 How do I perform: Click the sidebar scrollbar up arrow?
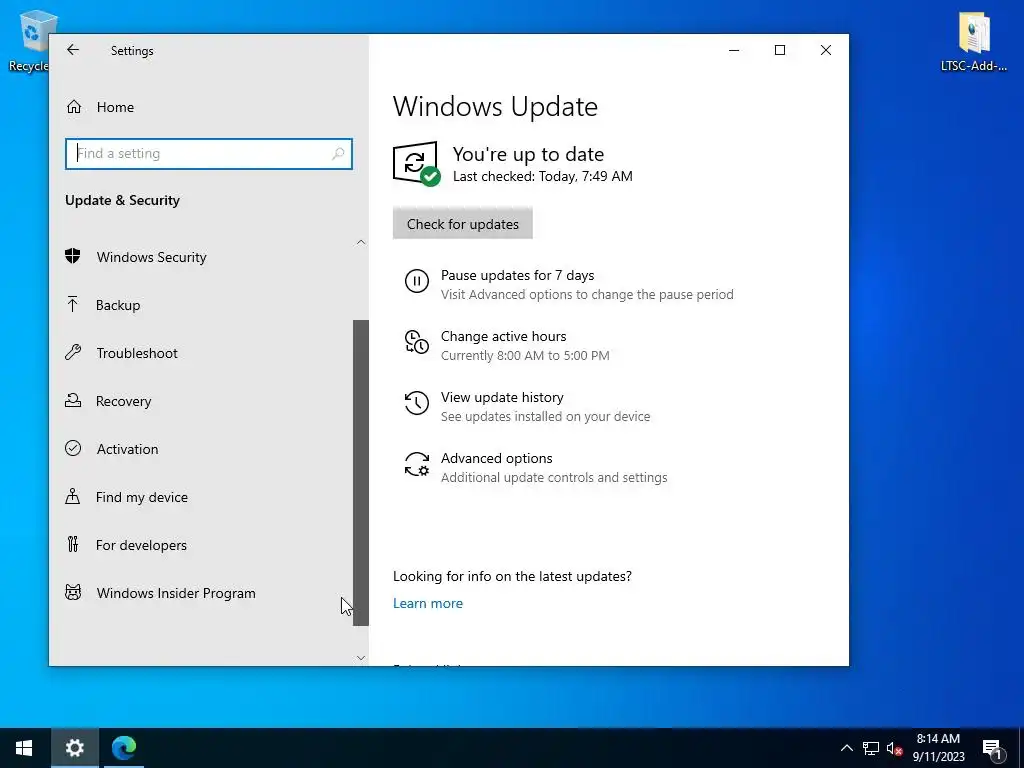[361, 242]
